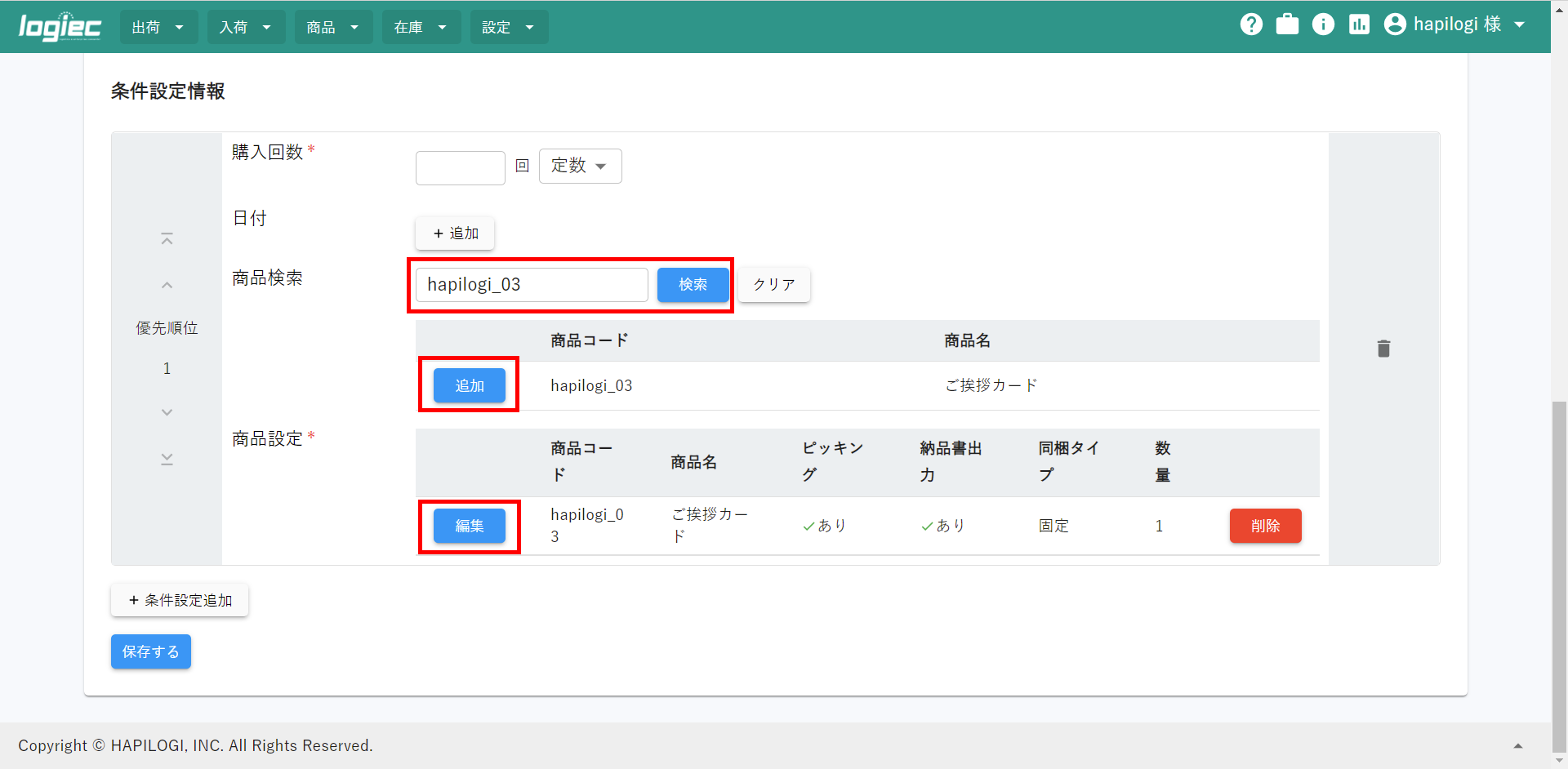Click the user account avatar icon
The image size is (1568, 769).
coord(1395,24)
